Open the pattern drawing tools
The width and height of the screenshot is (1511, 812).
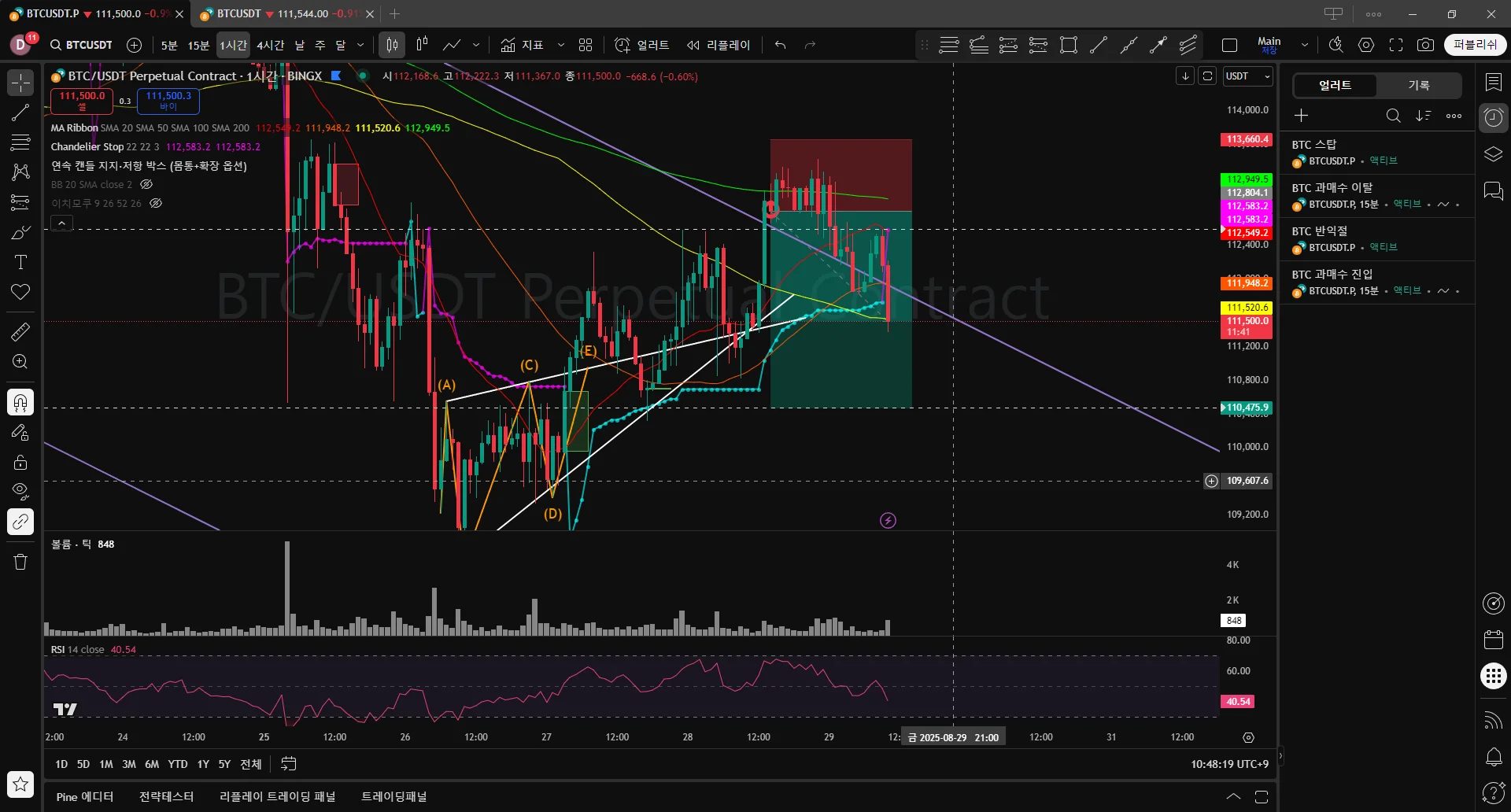coord(20,172)
